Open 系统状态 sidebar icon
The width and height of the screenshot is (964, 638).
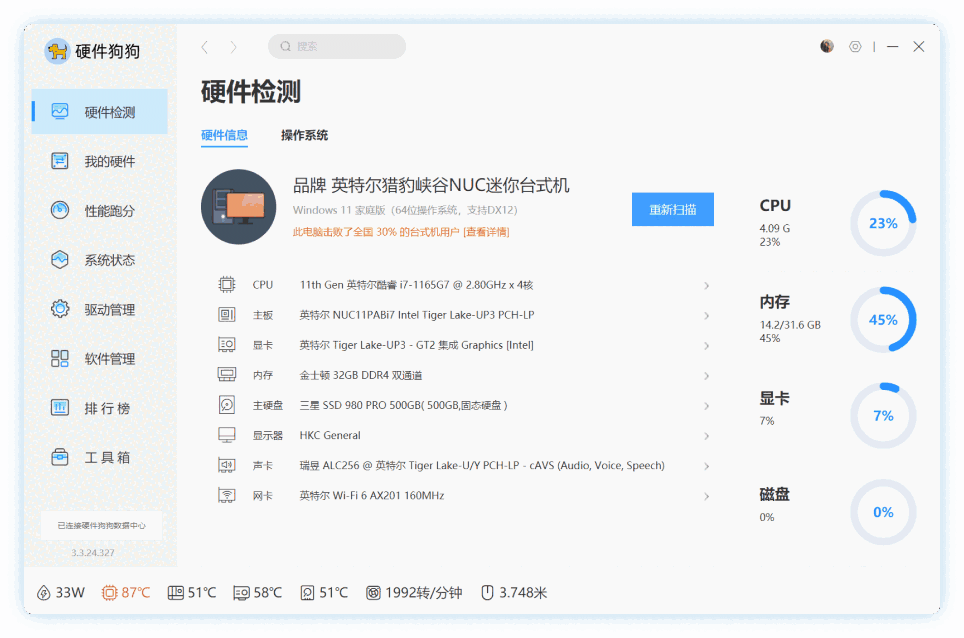pos(60,259)
